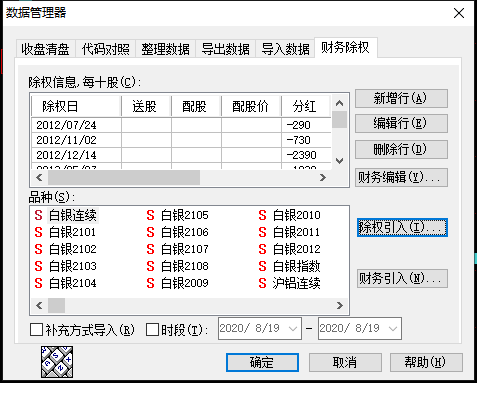Click the 除权日 column header
Screen dimensions: 493x396
tap(76, 107)
